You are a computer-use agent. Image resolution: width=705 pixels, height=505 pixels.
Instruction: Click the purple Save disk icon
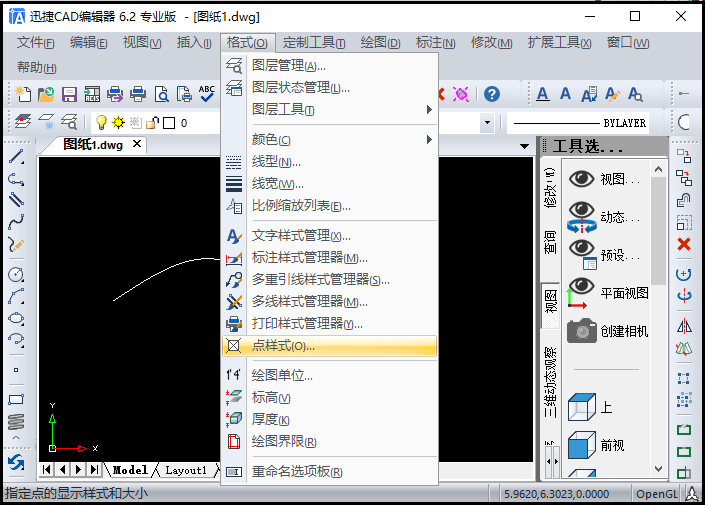coord(69,94)
